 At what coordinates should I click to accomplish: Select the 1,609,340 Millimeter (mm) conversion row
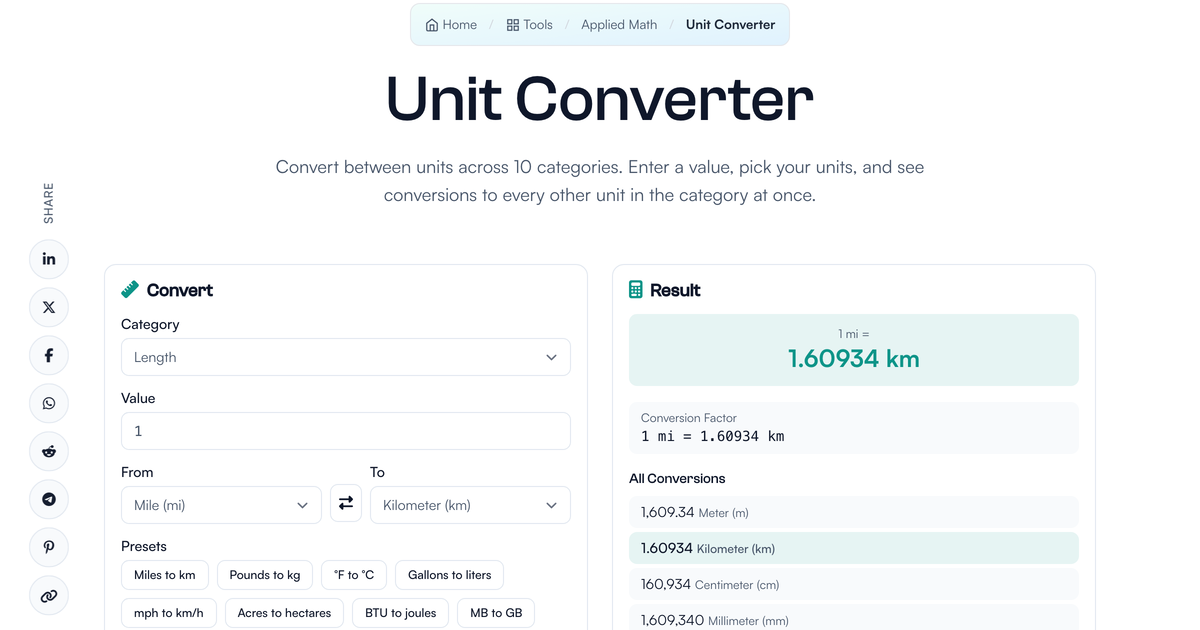point(854,619)
